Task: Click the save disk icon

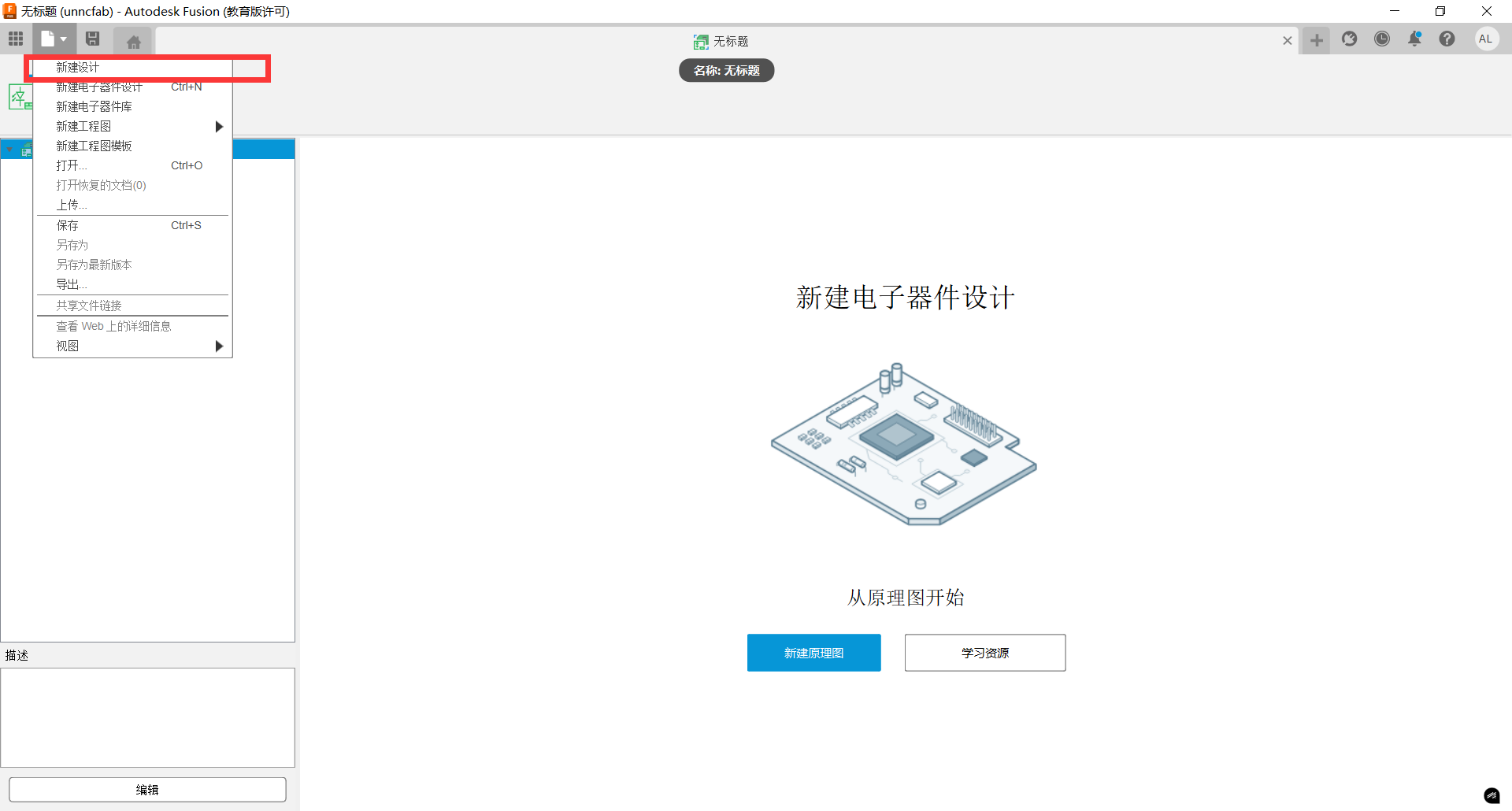Action: 92,39
